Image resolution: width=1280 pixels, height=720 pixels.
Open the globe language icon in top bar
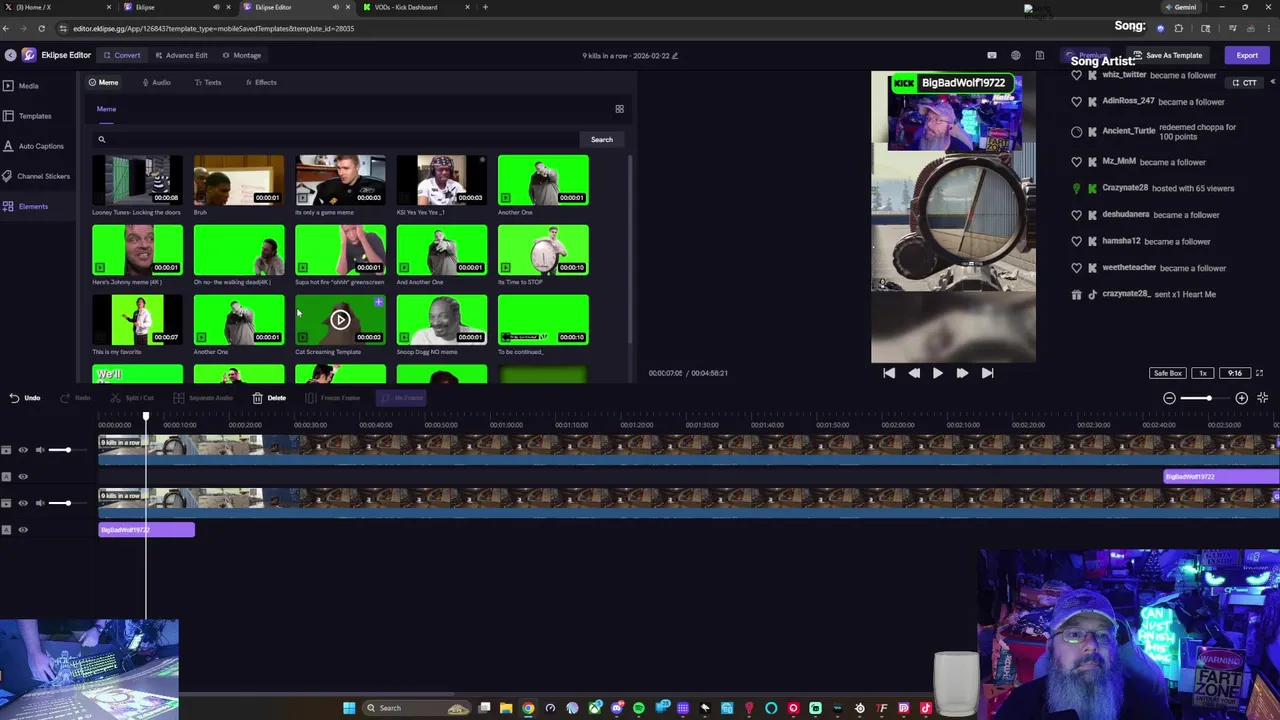point(1016,55)
